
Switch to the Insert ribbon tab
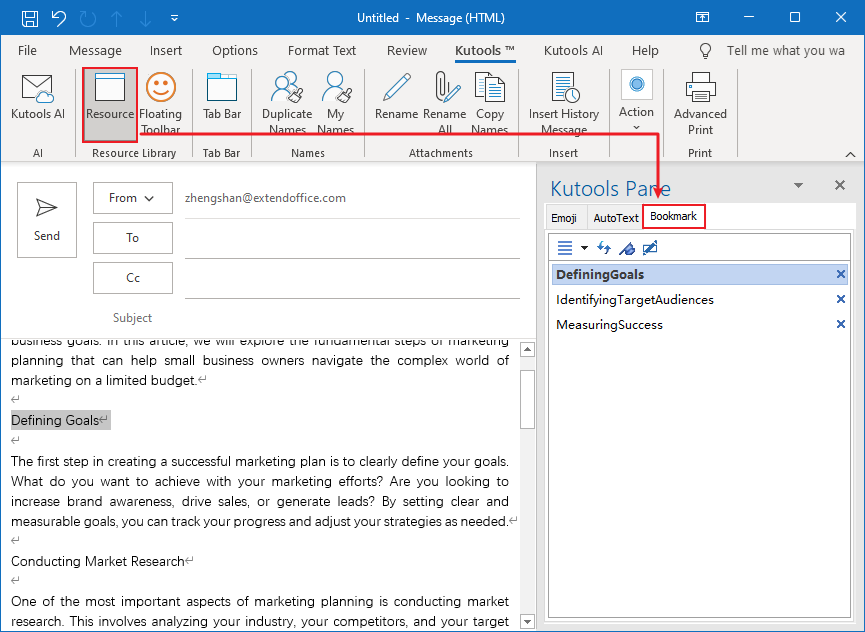pyautogui.click(x=165, y=51)
